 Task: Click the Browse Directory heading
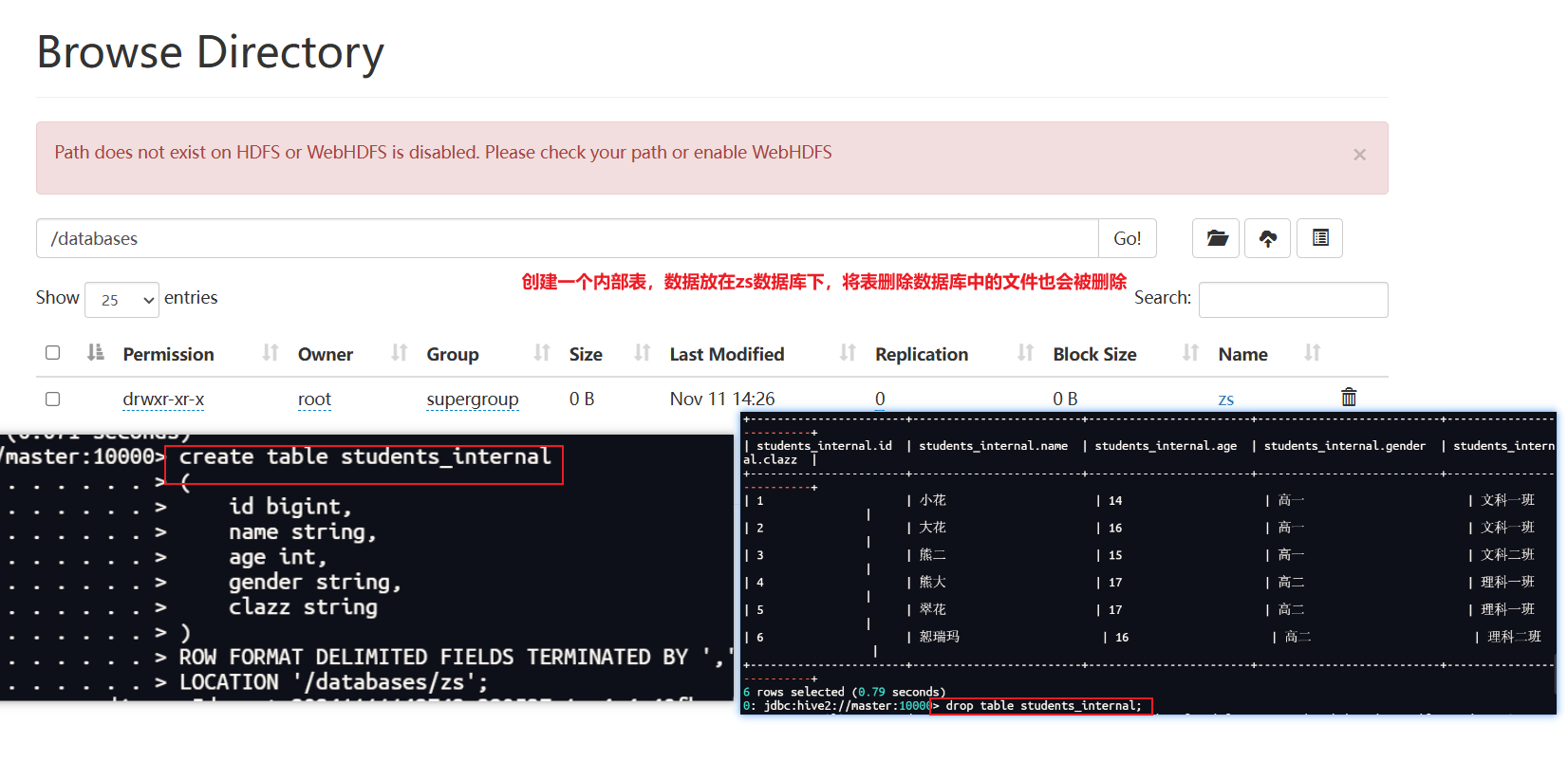(x=210, y=52)
